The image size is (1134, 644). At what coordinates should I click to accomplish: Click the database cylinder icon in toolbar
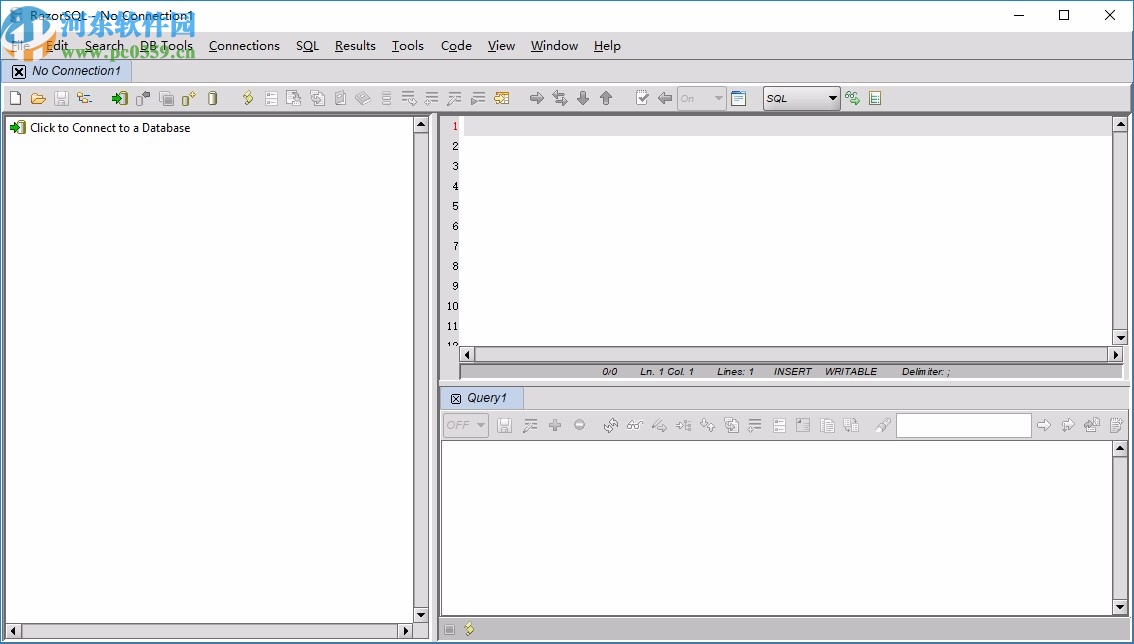pos(212,98)
